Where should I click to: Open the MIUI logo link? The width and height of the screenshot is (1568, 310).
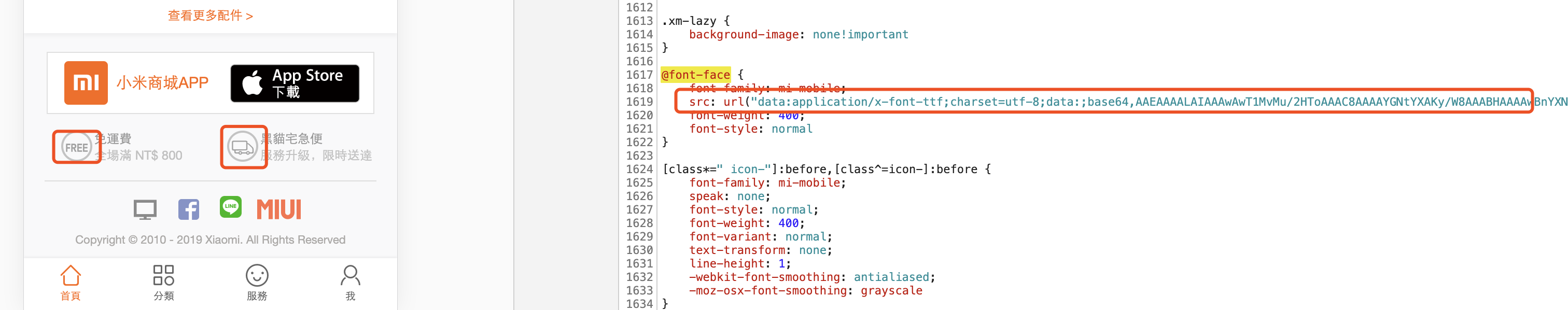[x=279, y=209]
